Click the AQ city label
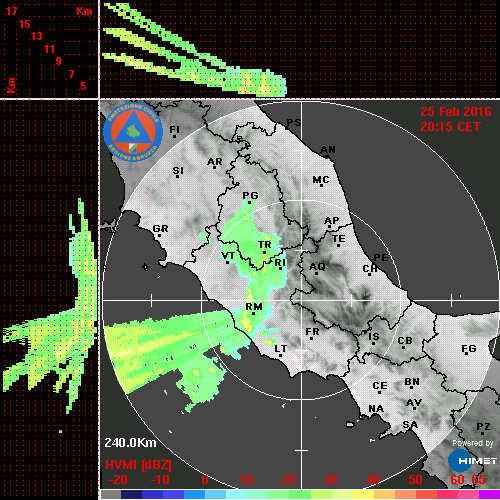 click(x=317, y=267)
